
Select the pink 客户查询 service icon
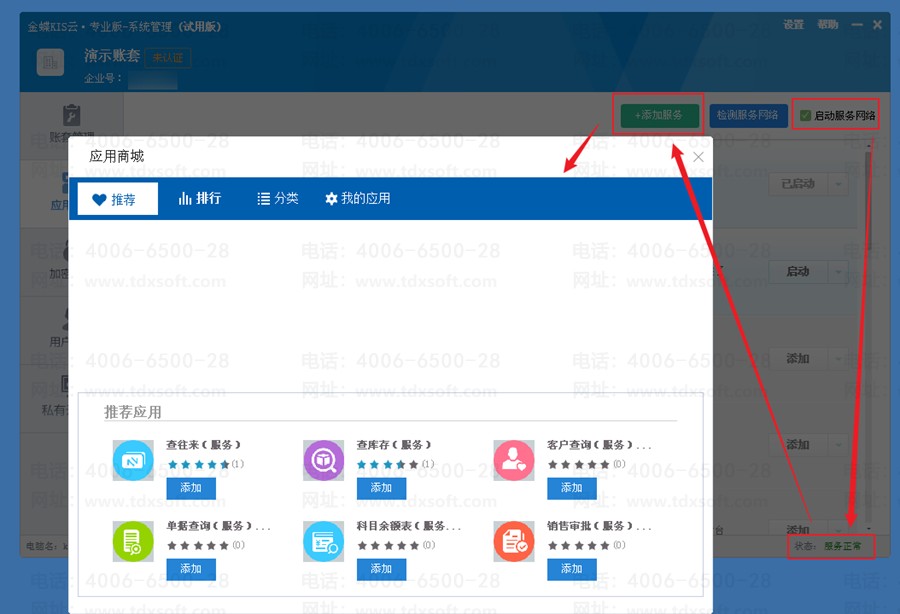[514, 460]
